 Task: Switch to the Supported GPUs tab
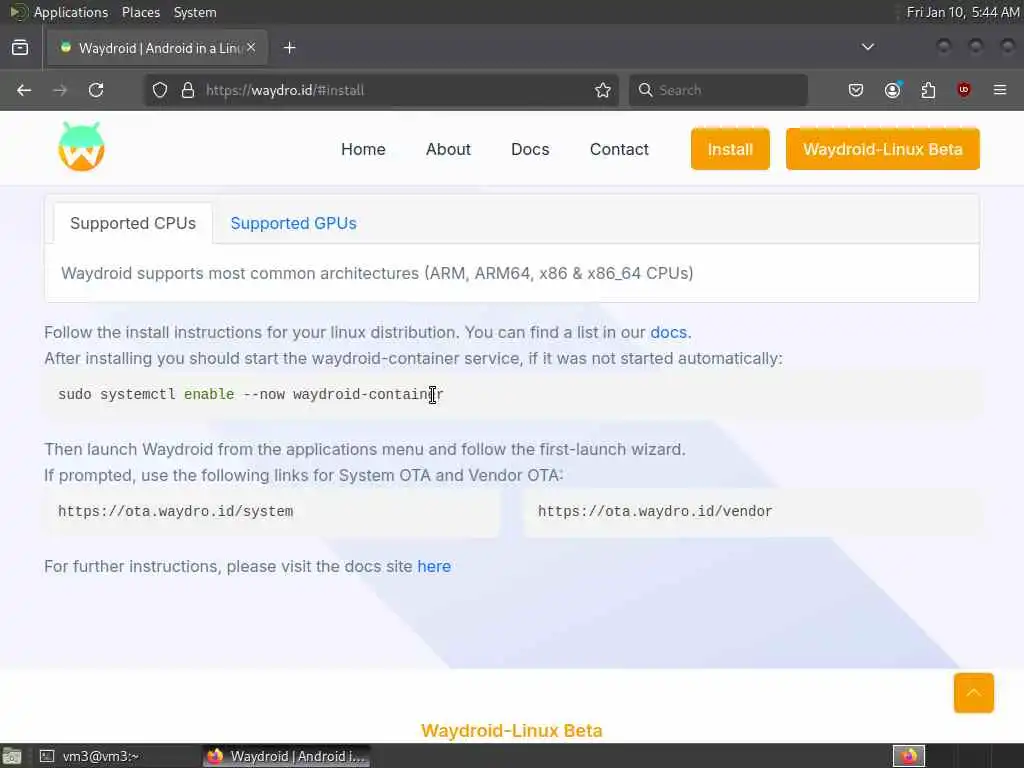(x=293, y=223)
